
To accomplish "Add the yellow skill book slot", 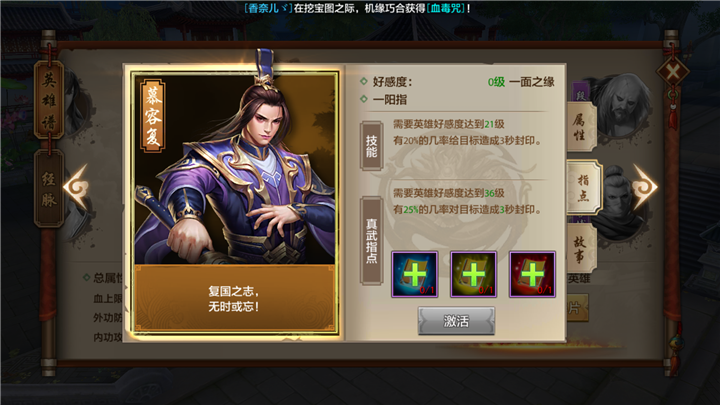I will tap(473, 274).
